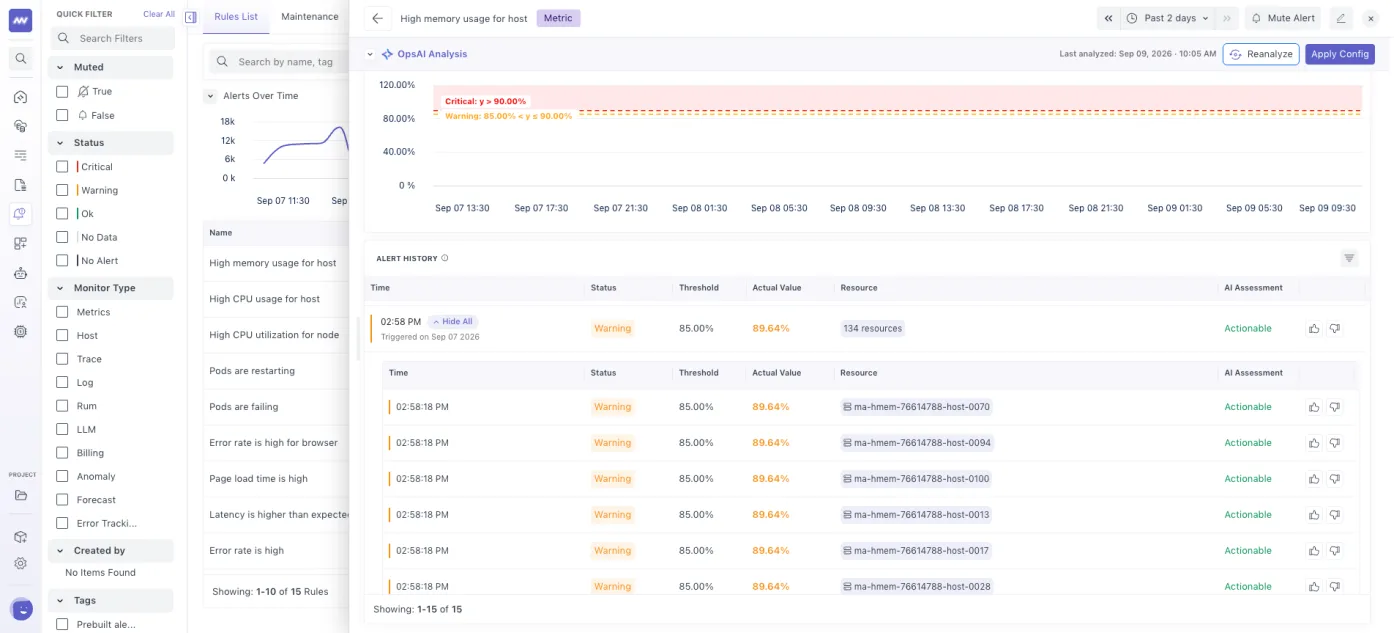Check the Critical status filter
Viewport: 1394px width, 633px height.
(x=62, y=167)
